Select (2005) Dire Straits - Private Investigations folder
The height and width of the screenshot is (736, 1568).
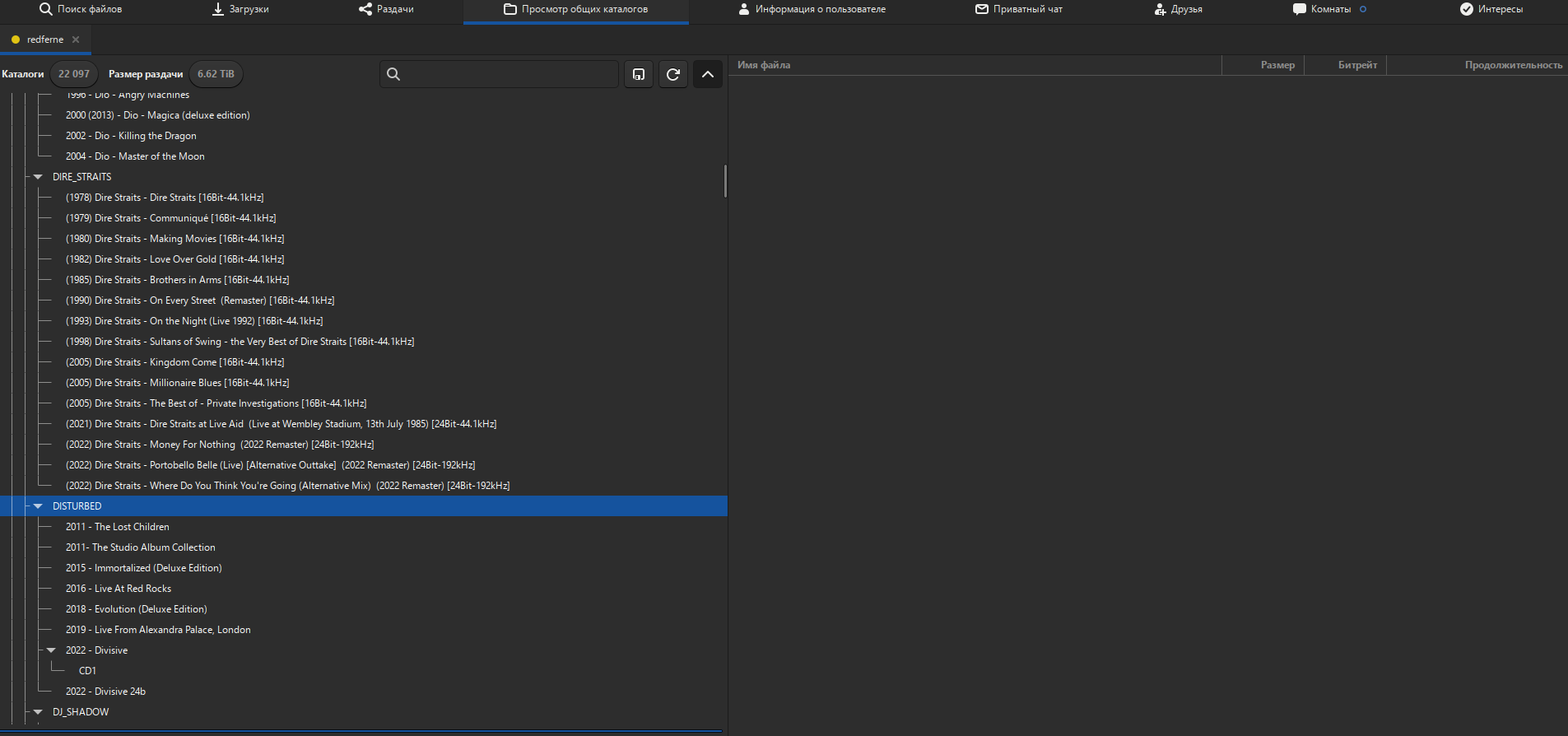pyautogui.click(x=216, y=403)
